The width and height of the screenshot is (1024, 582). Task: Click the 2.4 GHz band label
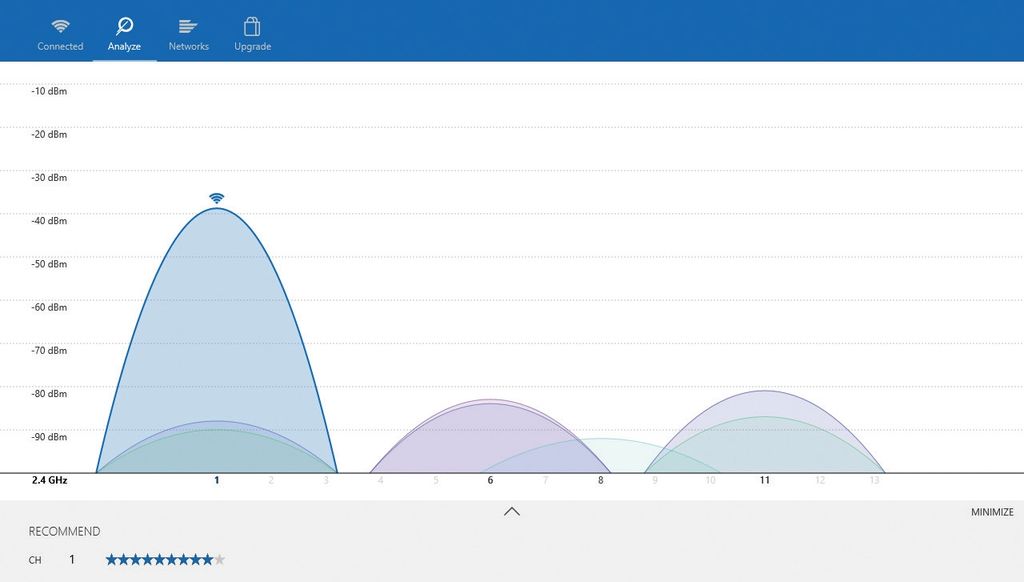50,480
